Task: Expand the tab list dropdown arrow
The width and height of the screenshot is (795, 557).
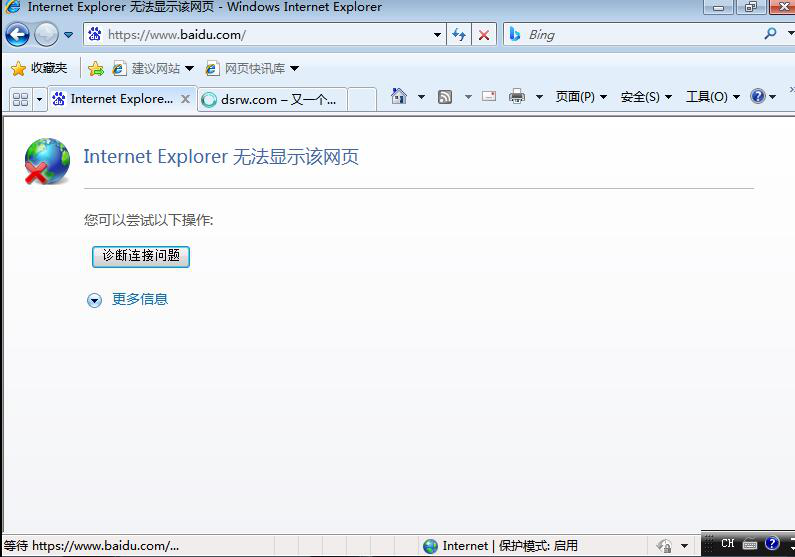Action: pos(40,99)
